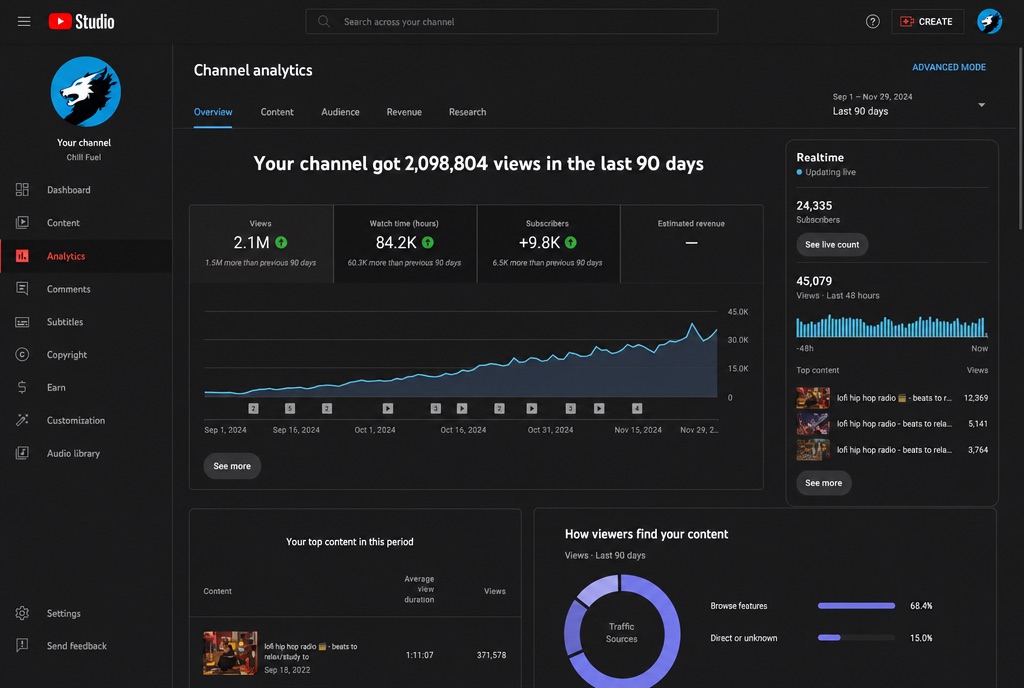The image size is (1024, 688).
Task: Open realtime video with 5,141 views
Action: [891, 424]
